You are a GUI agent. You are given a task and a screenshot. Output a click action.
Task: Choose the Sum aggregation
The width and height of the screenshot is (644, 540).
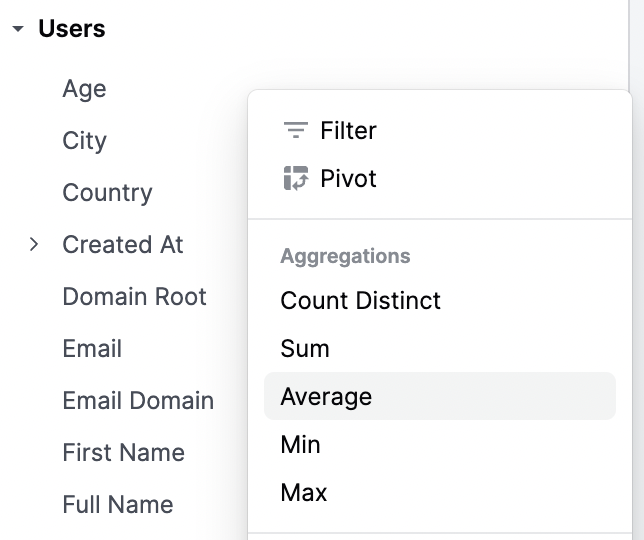point(305,349)
